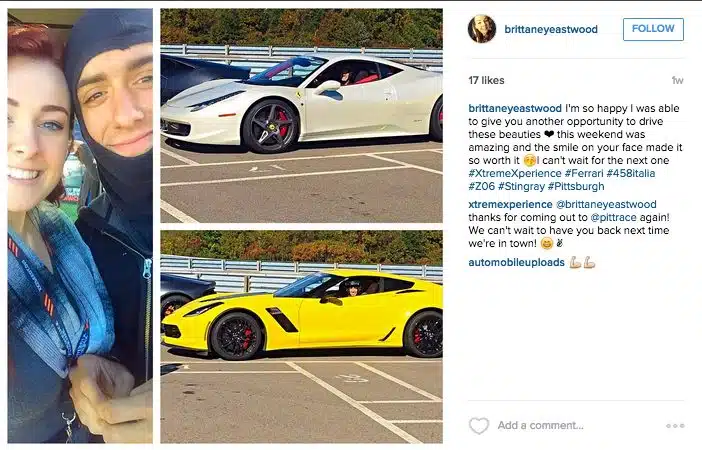Click the yellow Corvette photo

point(302,337)
